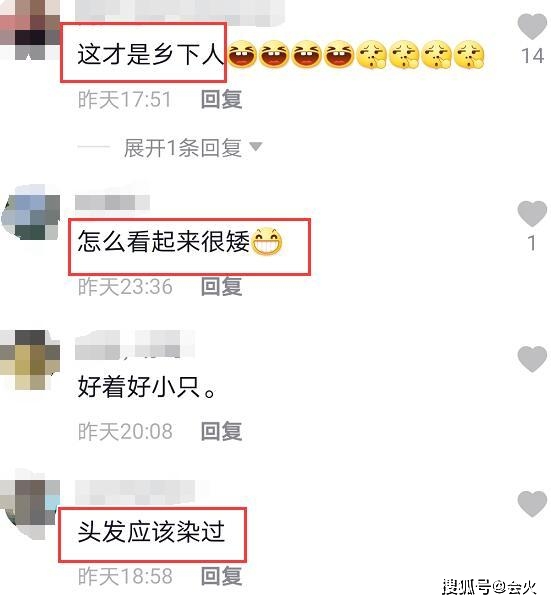Like the 好着好小只 comment
The image size is (551, 604).
click(x=532, y=359)
